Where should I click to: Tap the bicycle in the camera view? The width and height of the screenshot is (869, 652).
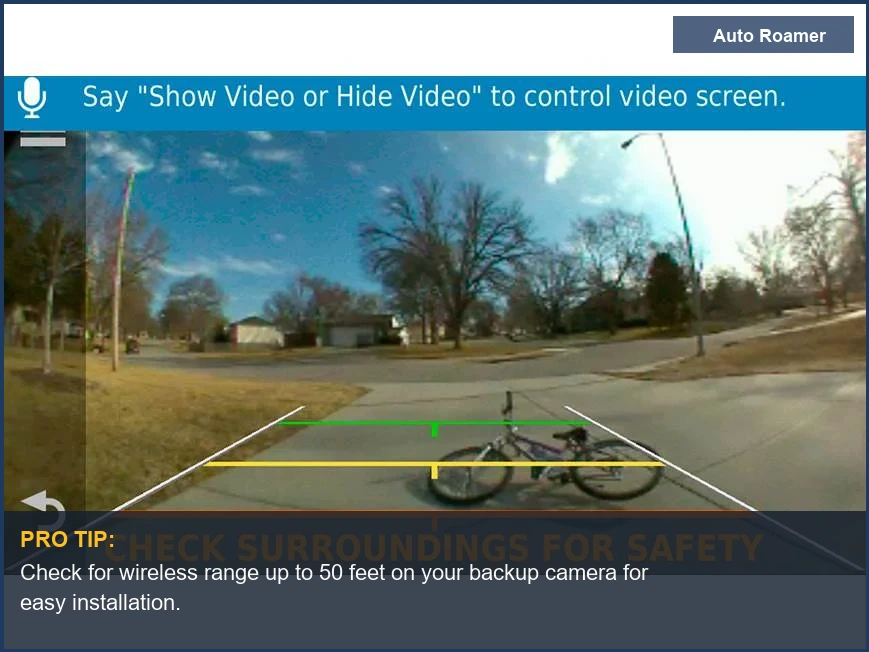(545, 460)
